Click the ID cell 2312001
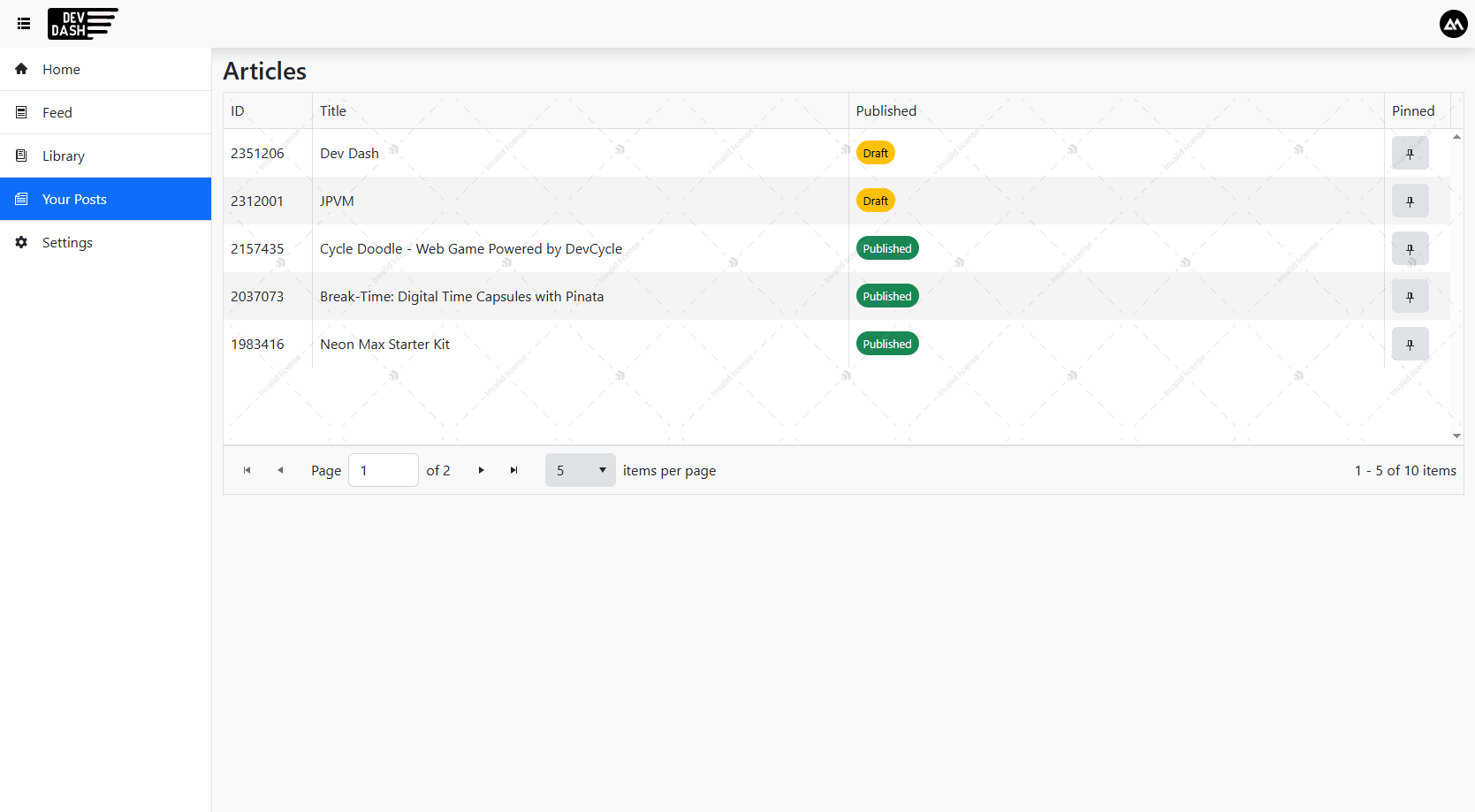Viewport: 1475px width, 812px height. point(268,201)
